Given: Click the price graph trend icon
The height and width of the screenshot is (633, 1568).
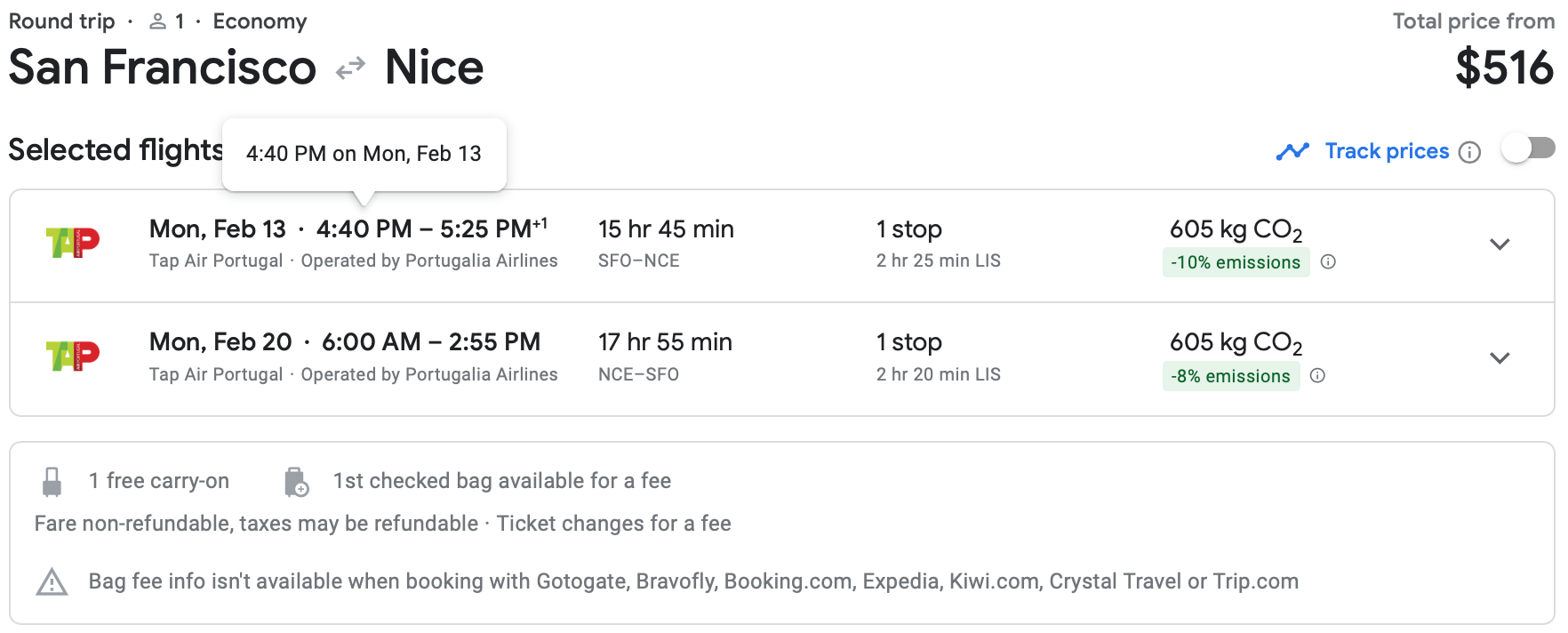Looking at the screenshot, I should tap(1292, 151).
